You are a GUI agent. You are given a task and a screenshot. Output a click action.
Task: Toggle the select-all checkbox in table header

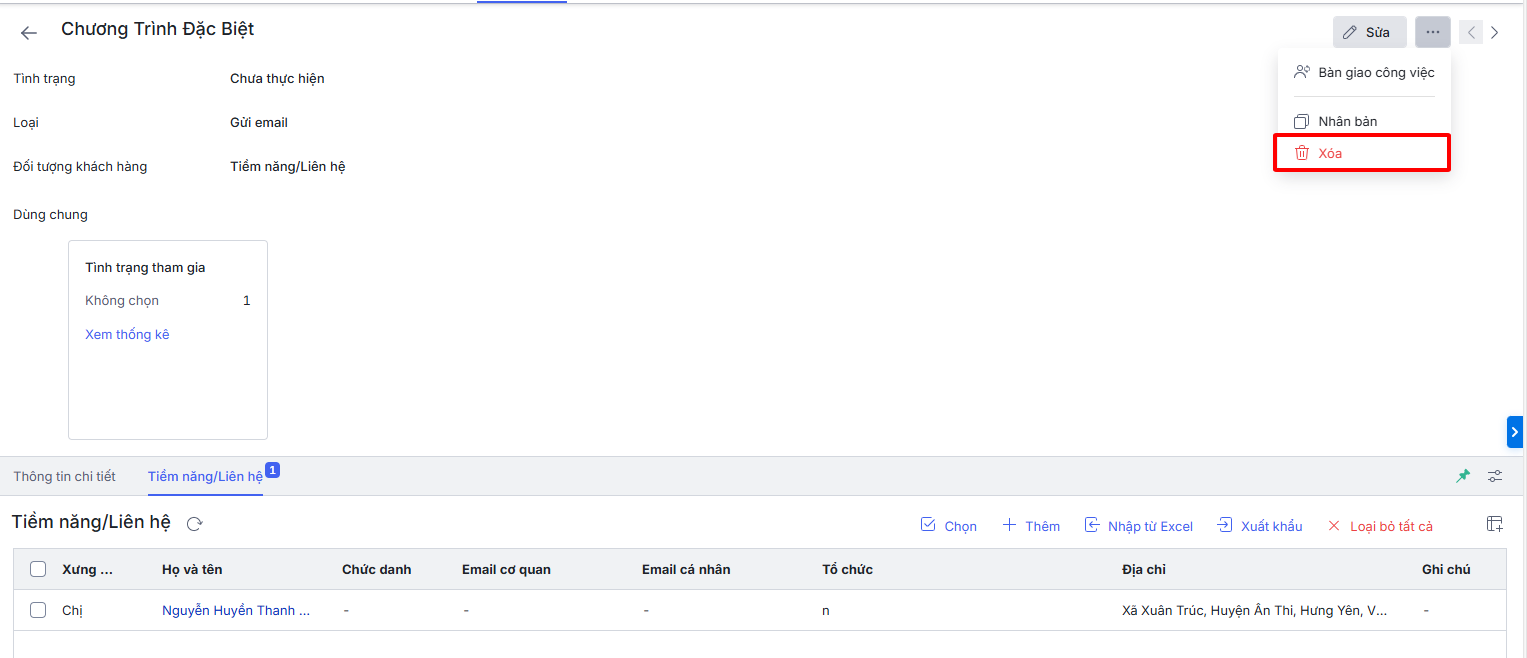click(38, 569)
